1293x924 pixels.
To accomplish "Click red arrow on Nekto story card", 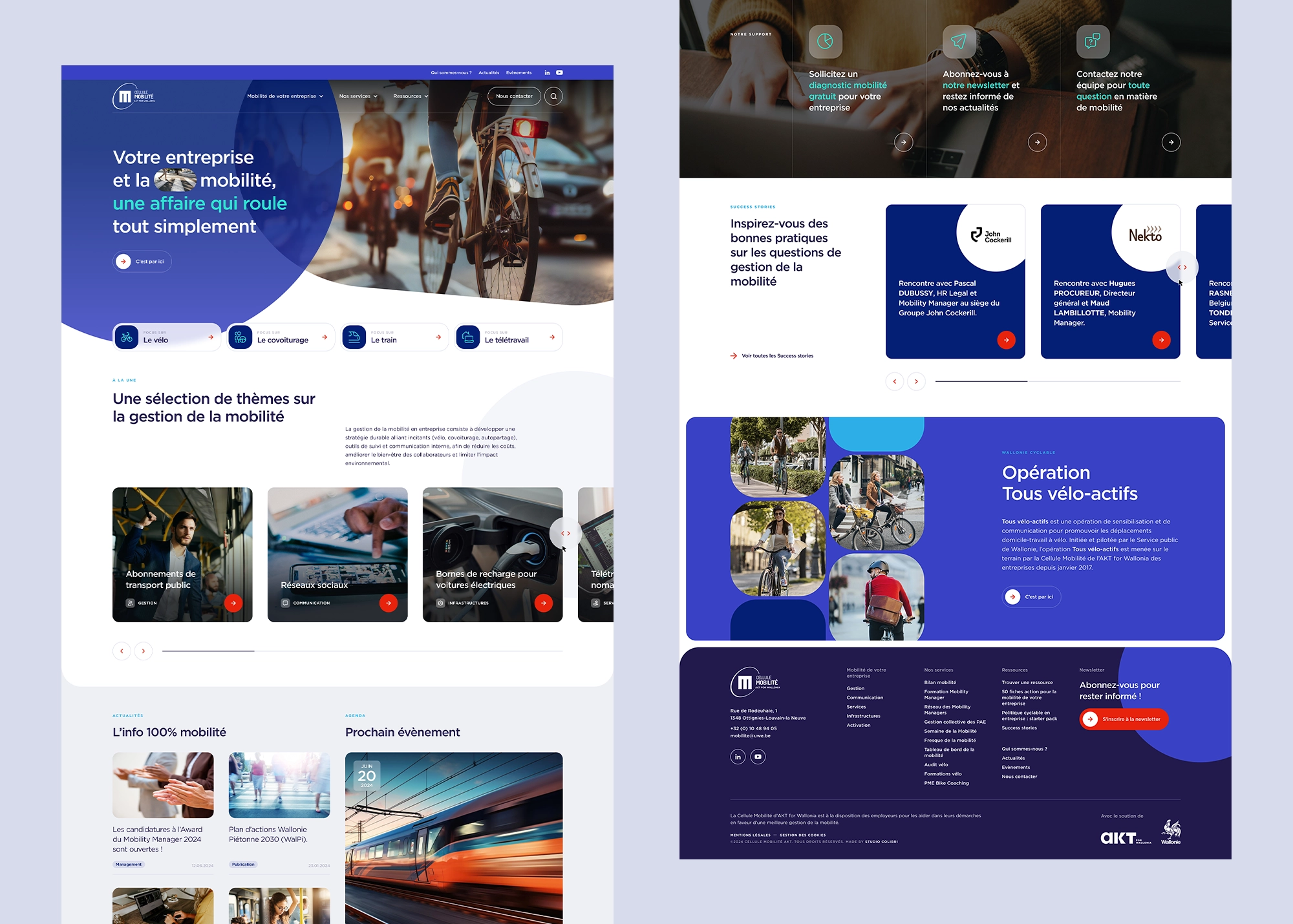I will tap(1162, 340).
